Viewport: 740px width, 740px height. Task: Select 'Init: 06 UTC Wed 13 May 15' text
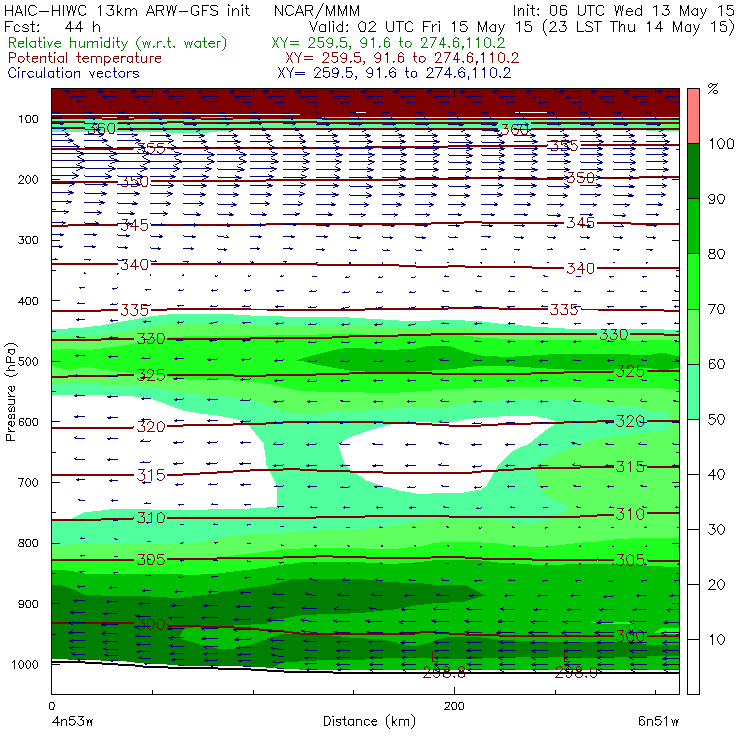[623, 11]
